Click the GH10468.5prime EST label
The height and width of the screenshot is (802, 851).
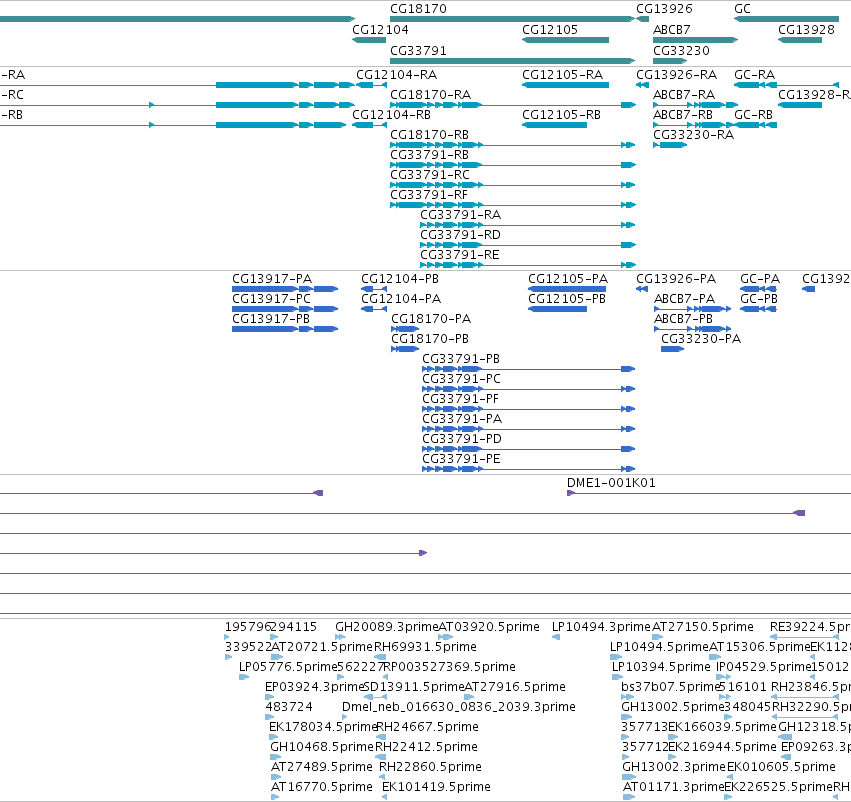[322, 747]
